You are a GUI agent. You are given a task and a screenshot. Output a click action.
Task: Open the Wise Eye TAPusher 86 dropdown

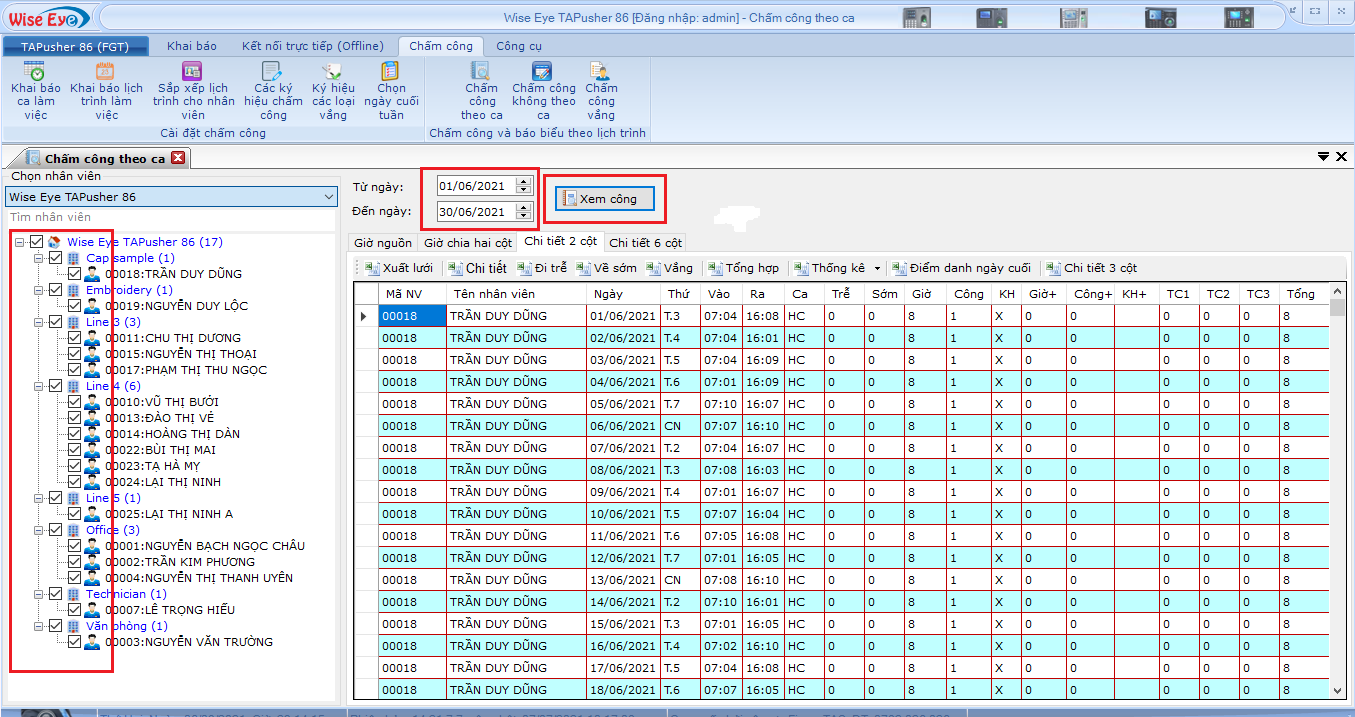329,197
